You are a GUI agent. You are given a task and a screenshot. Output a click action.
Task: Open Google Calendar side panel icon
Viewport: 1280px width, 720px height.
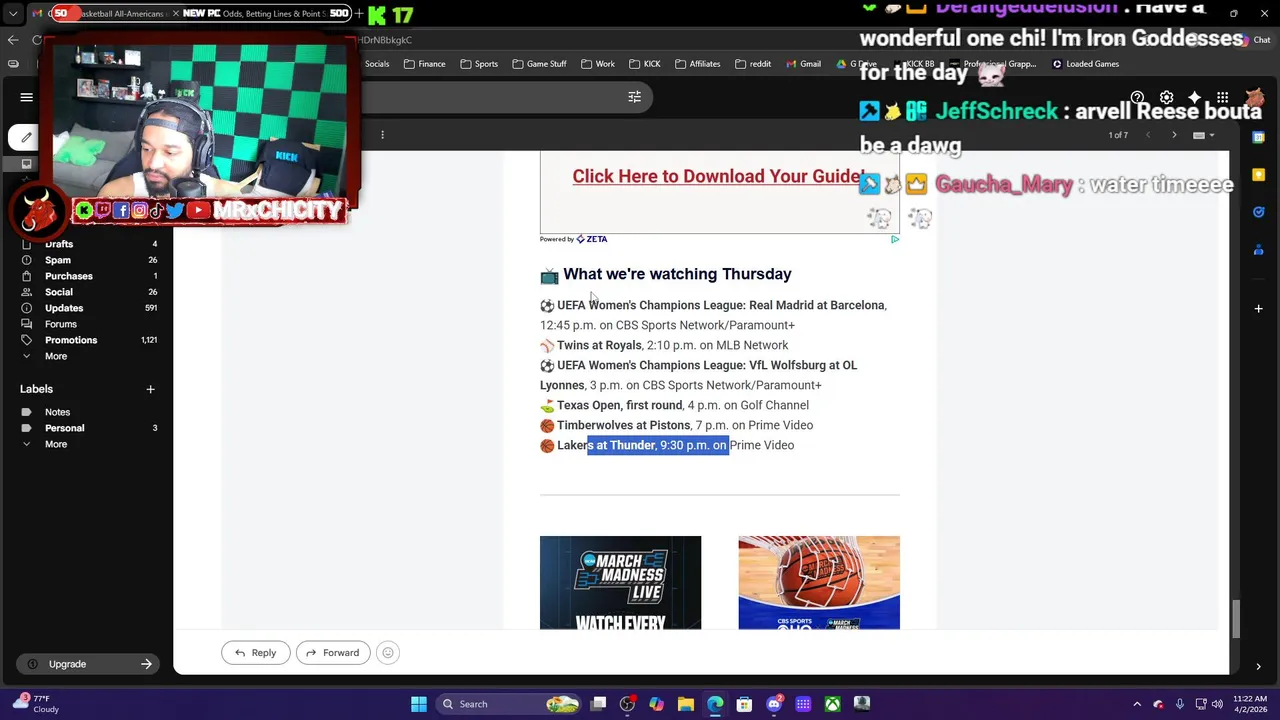click(x=1259, y=136)
